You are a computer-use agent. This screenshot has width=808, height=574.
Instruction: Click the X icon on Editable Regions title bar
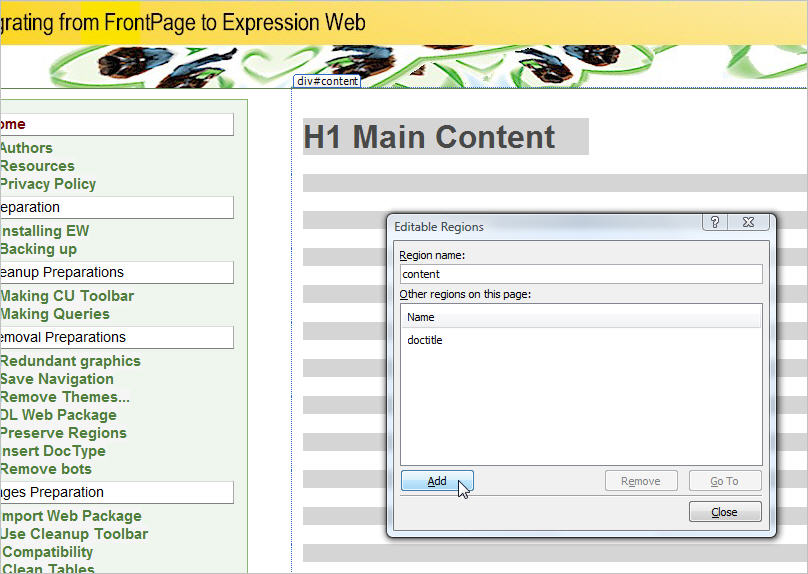coord(748,222)
